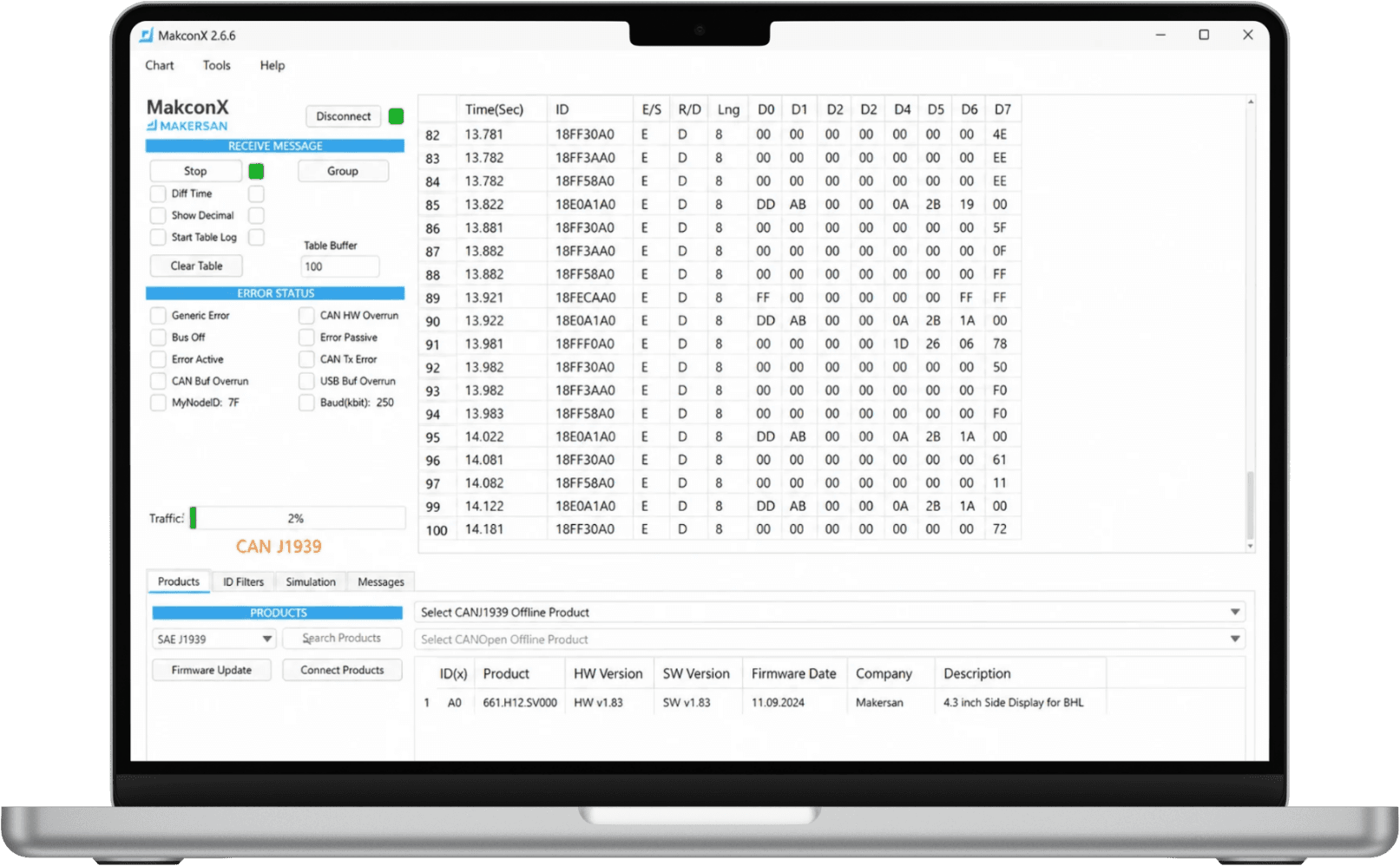Toggle the Show Decimal checkbox
Viewport: 1400px width, 866px height.
(158, 215)
